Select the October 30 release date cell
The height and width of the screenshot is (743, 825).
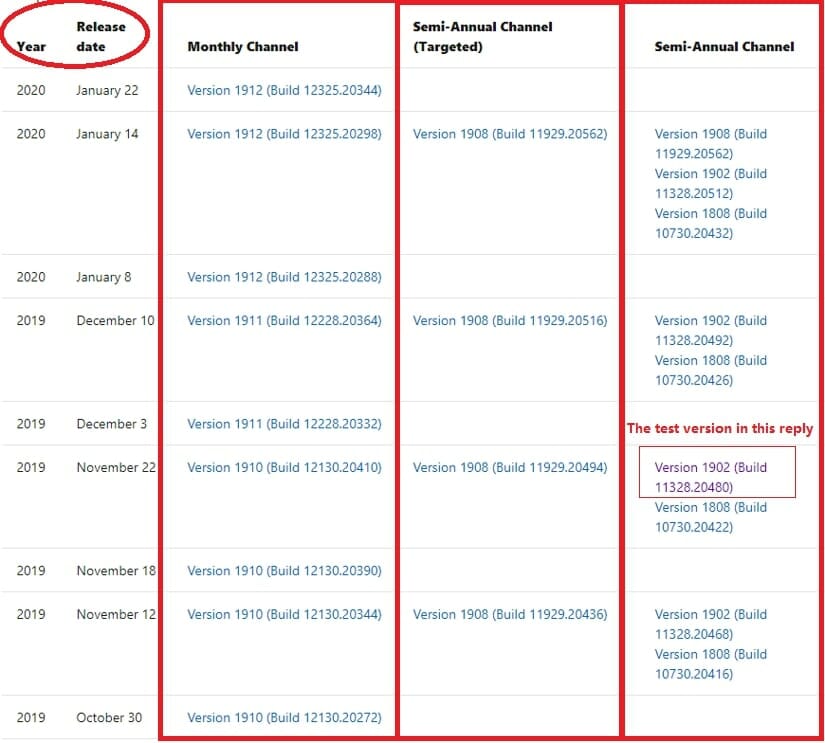click(x=109, y=718)
